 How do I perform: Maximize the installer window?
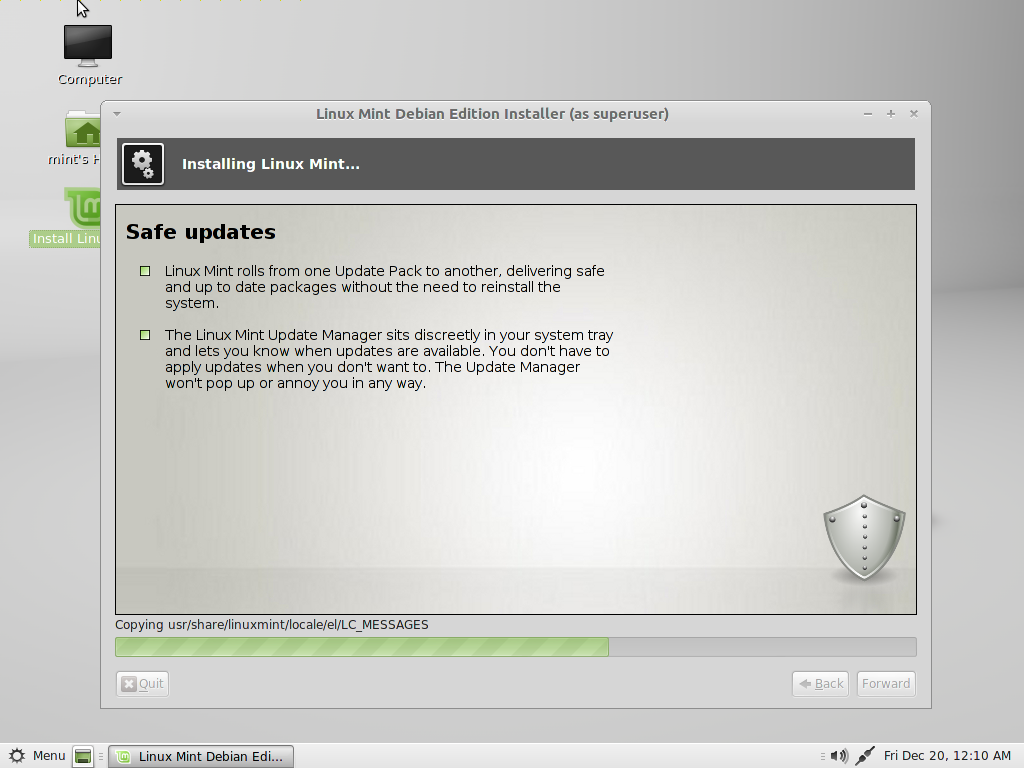click(x=891, y=114)
